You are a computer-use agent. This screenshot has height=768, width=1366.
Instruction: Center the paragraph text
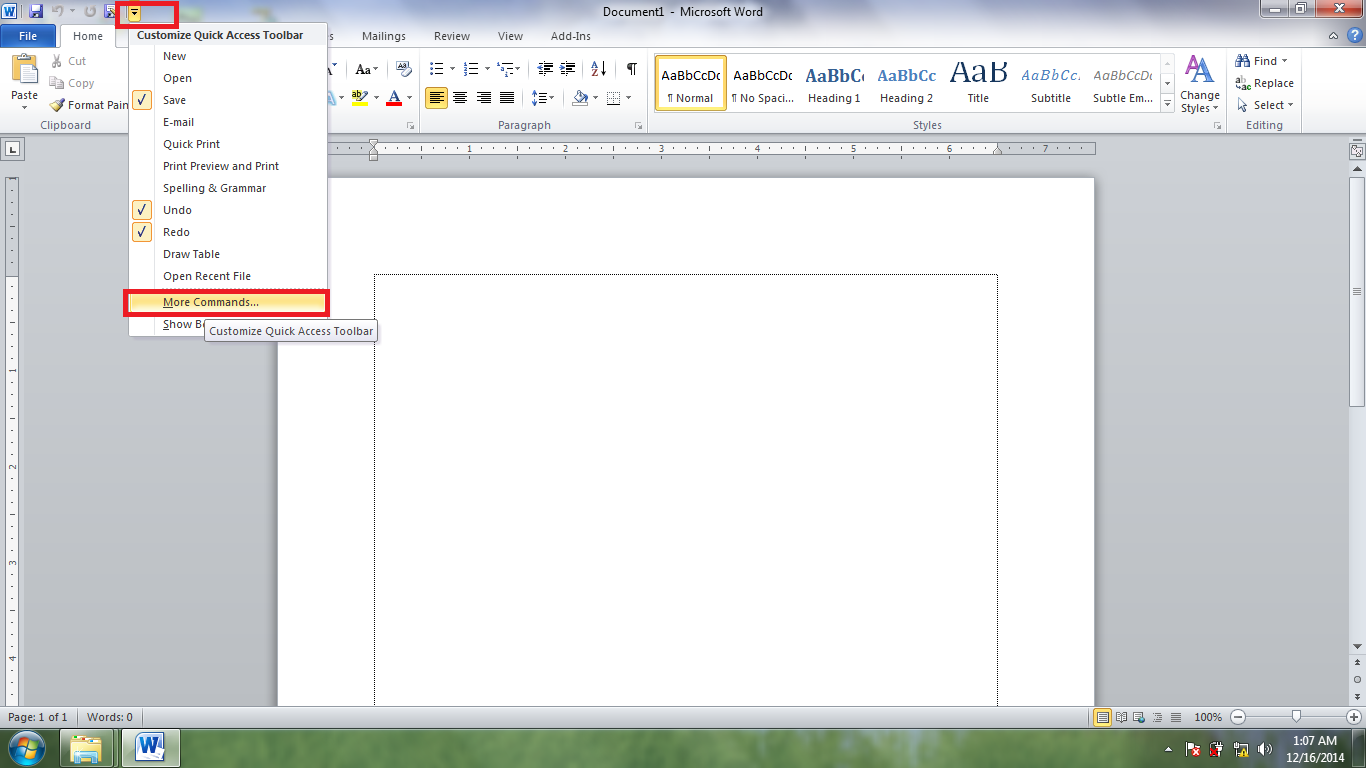click(460, 98)
